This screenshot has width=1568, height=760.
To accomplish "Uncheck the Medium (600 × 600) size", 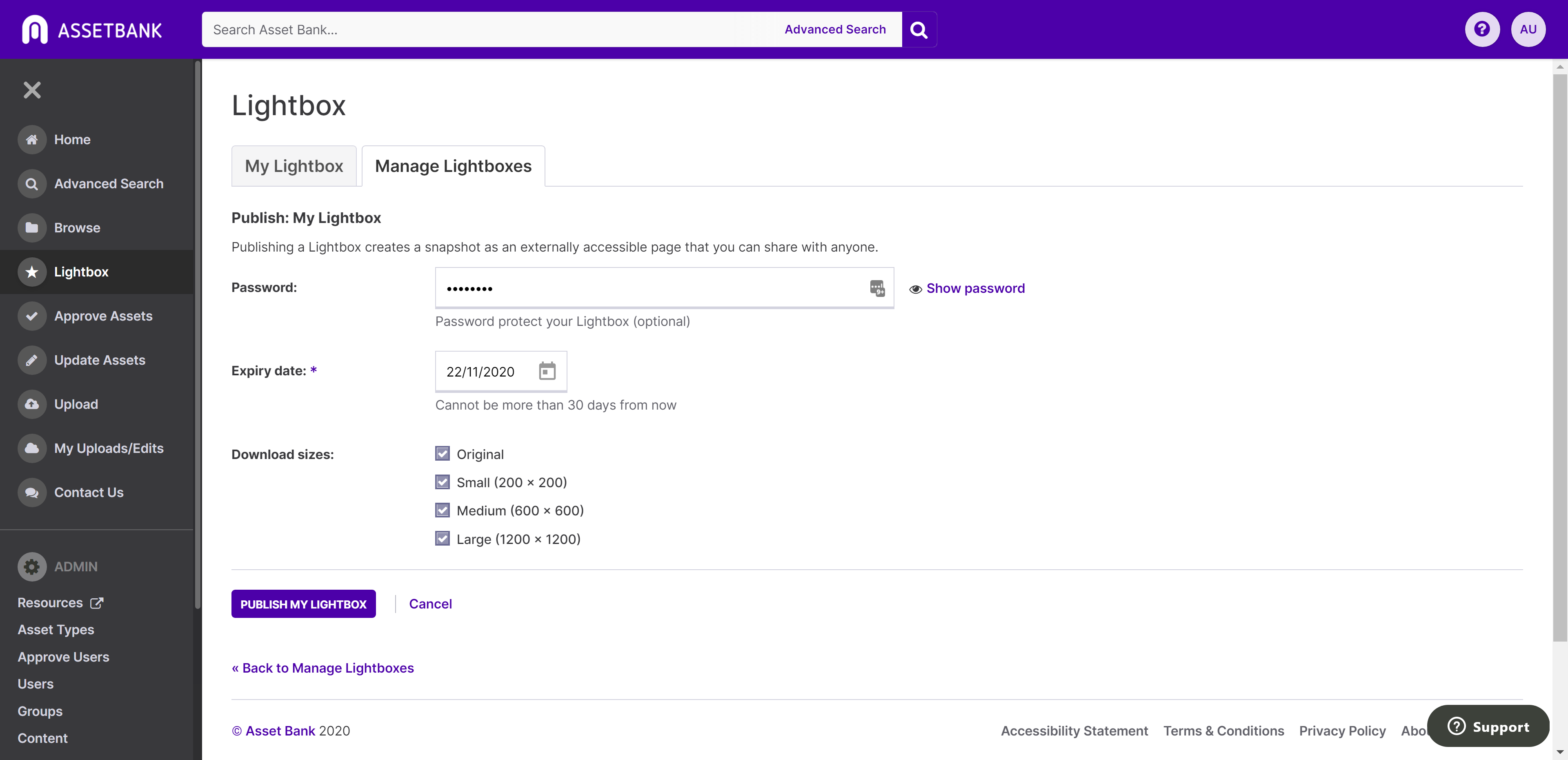I will 443,510.
